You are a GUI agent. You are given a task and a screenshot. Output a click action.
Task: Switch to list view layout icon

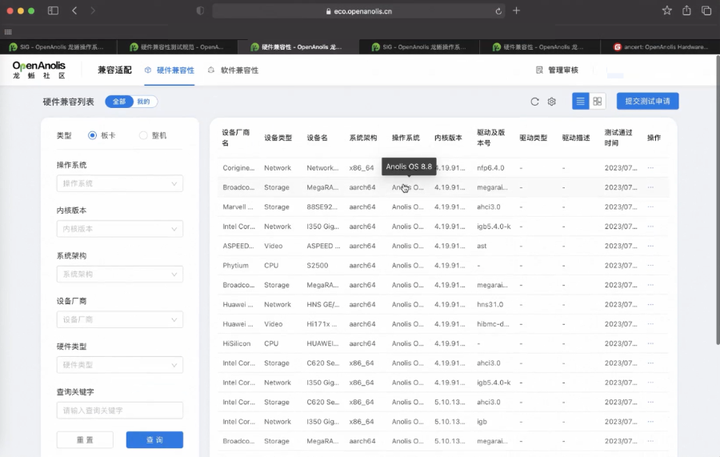point(581,101)
